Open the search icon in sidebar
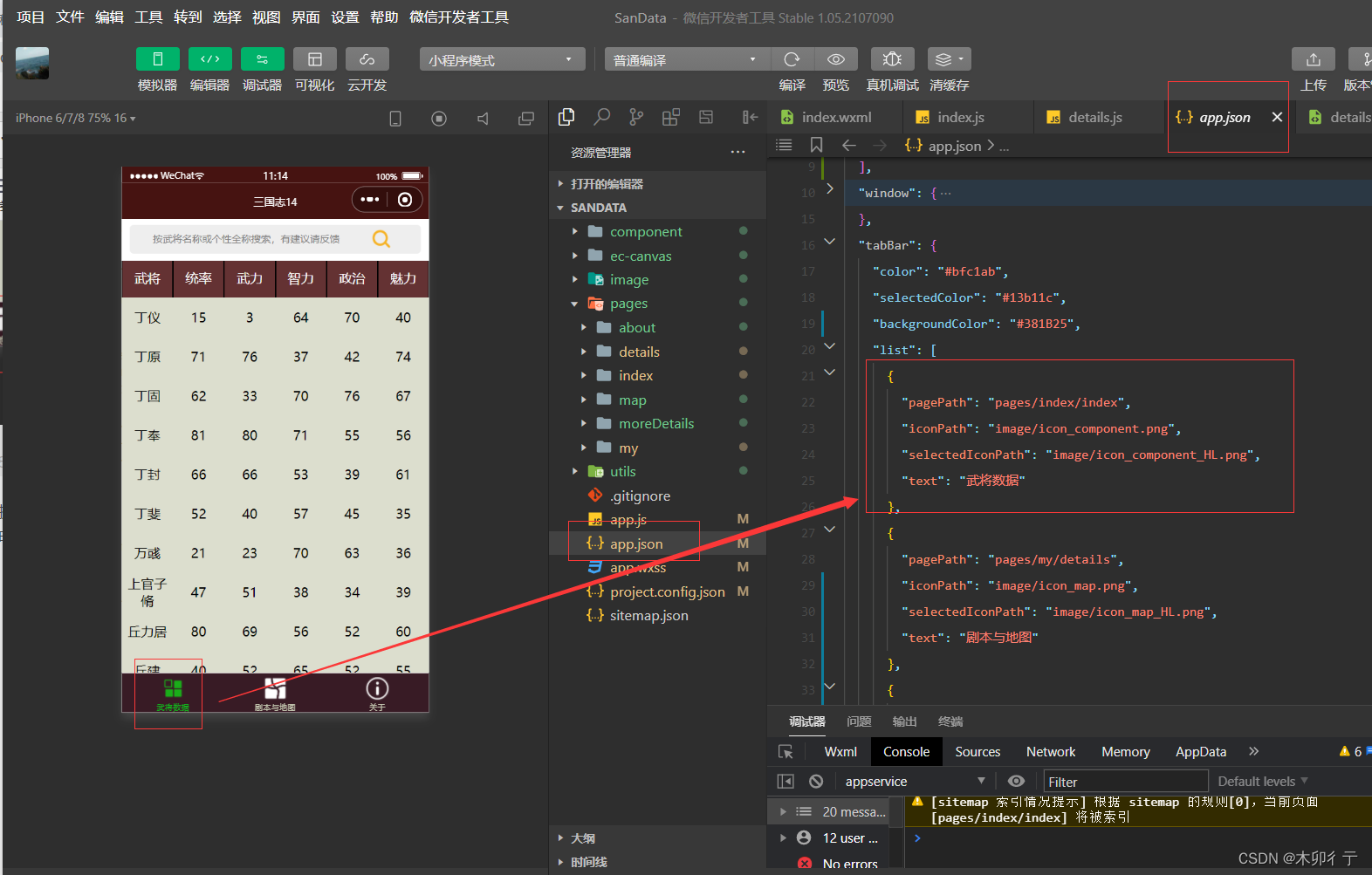Viewport: 1372px width, 875px height. coord(601,117)
